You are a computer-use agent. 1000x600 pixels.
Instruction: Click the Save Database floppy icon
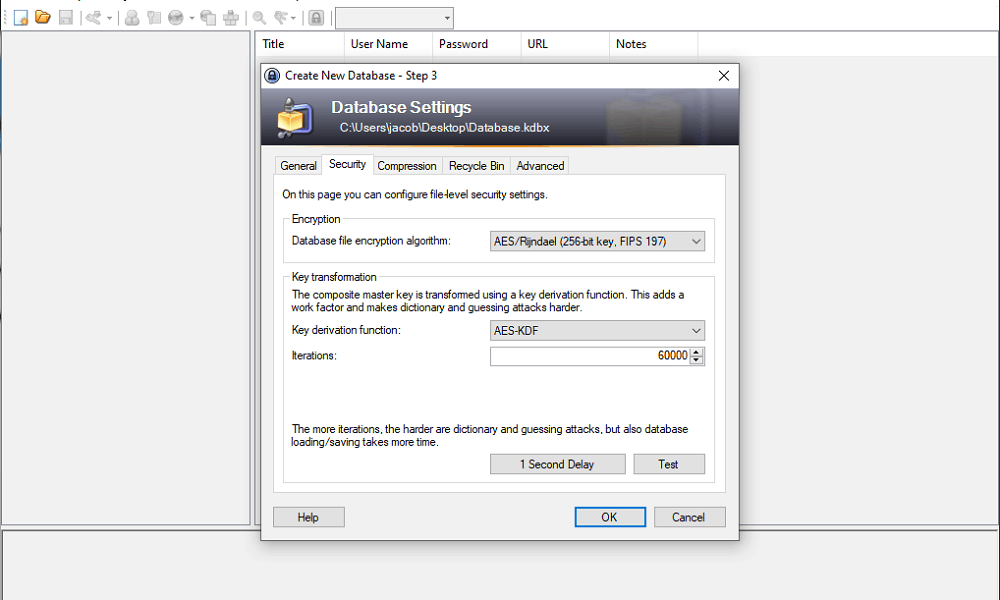click(x=66, y=17)
